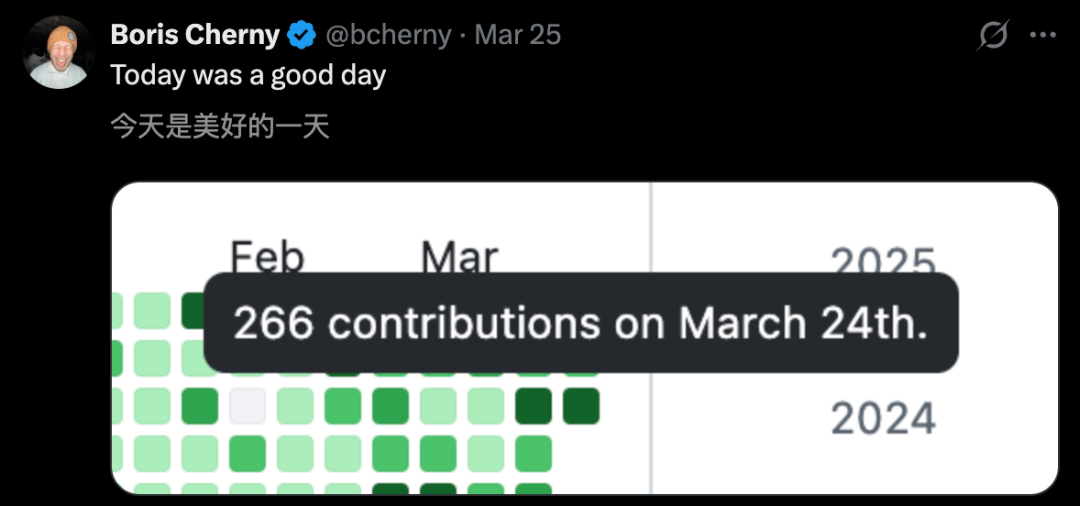Click the dark green cell left of the tooltip

tap(193, 310)
